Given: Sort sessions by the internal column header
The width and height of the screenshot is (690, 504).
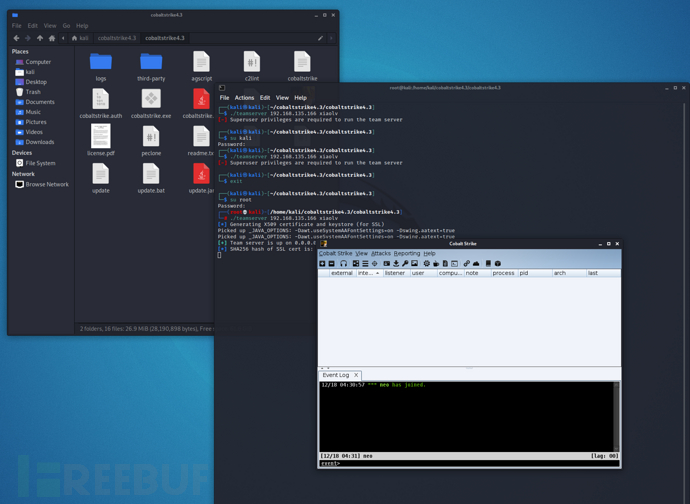Looking at the screenshot, I should point(367,273).
